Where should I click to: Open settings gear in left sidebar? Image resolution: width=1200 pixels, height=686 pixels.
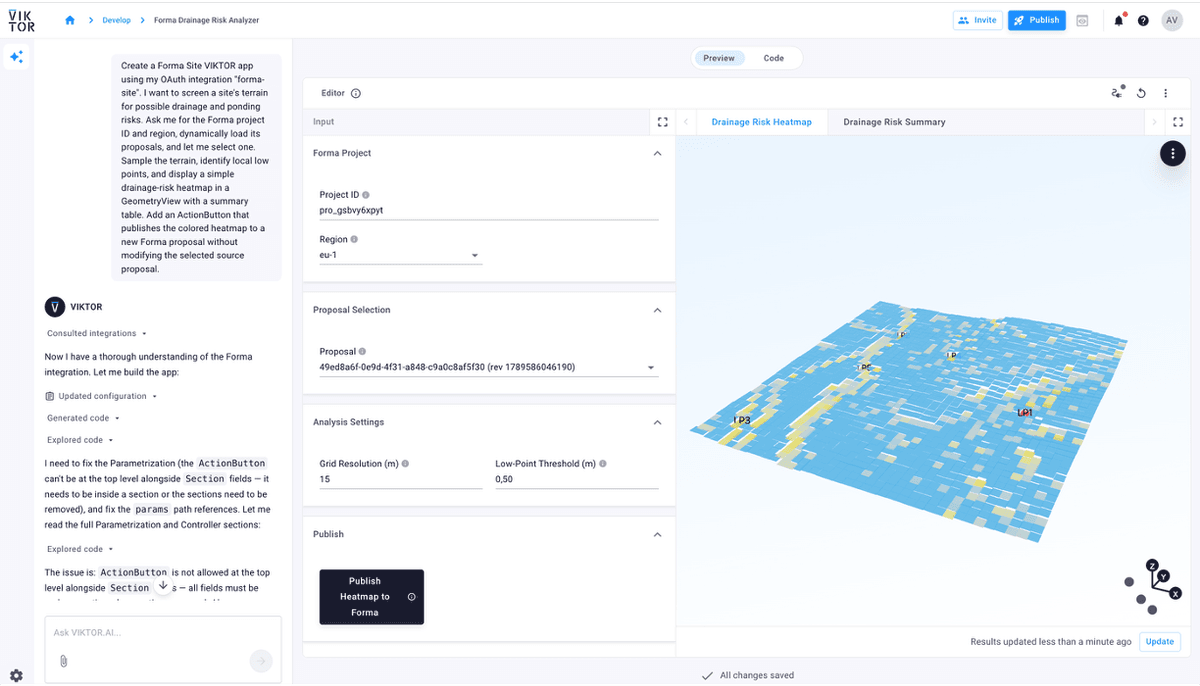(16, 675)
